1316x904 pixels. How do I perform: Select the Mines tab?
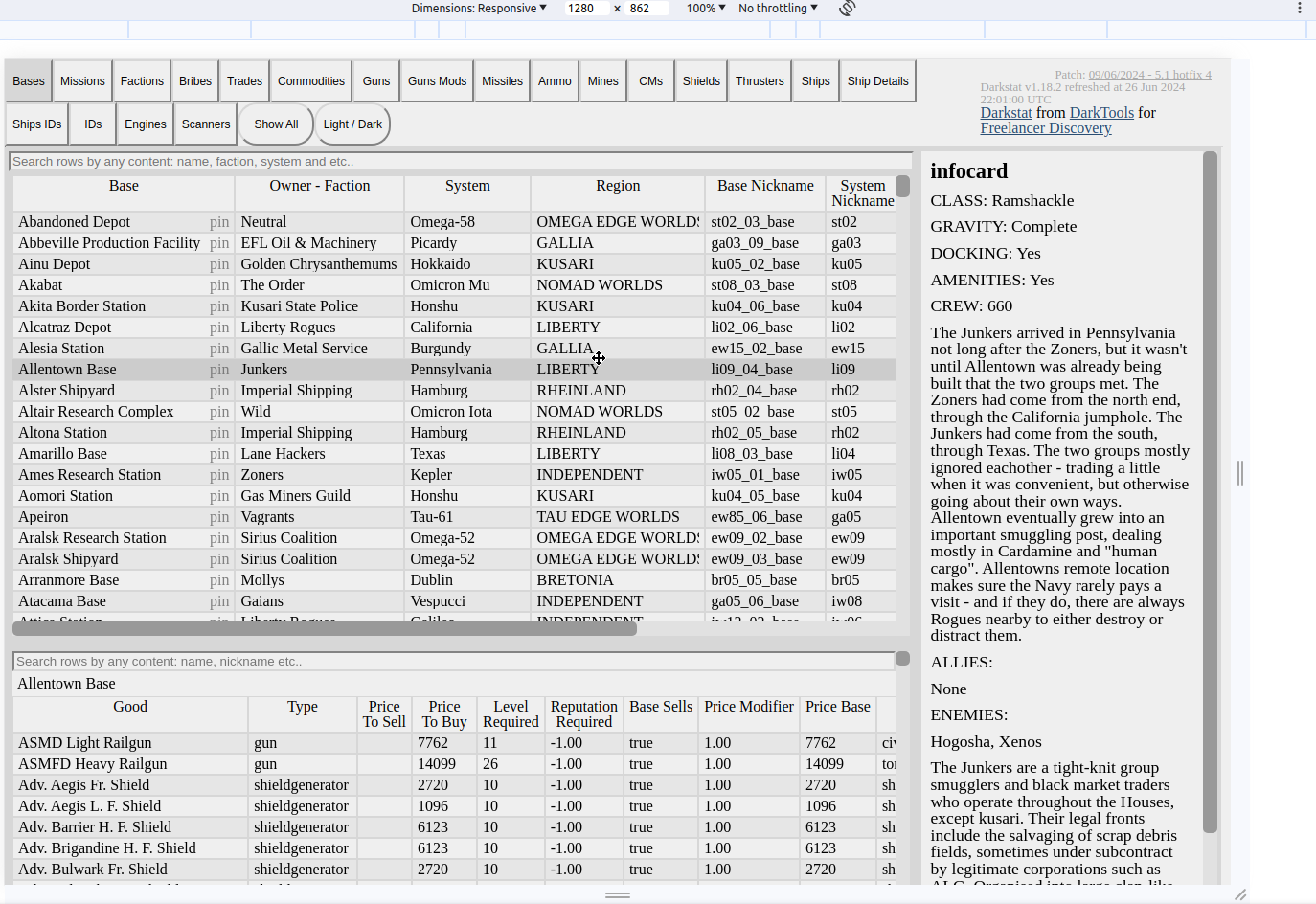tap(603, 81)
